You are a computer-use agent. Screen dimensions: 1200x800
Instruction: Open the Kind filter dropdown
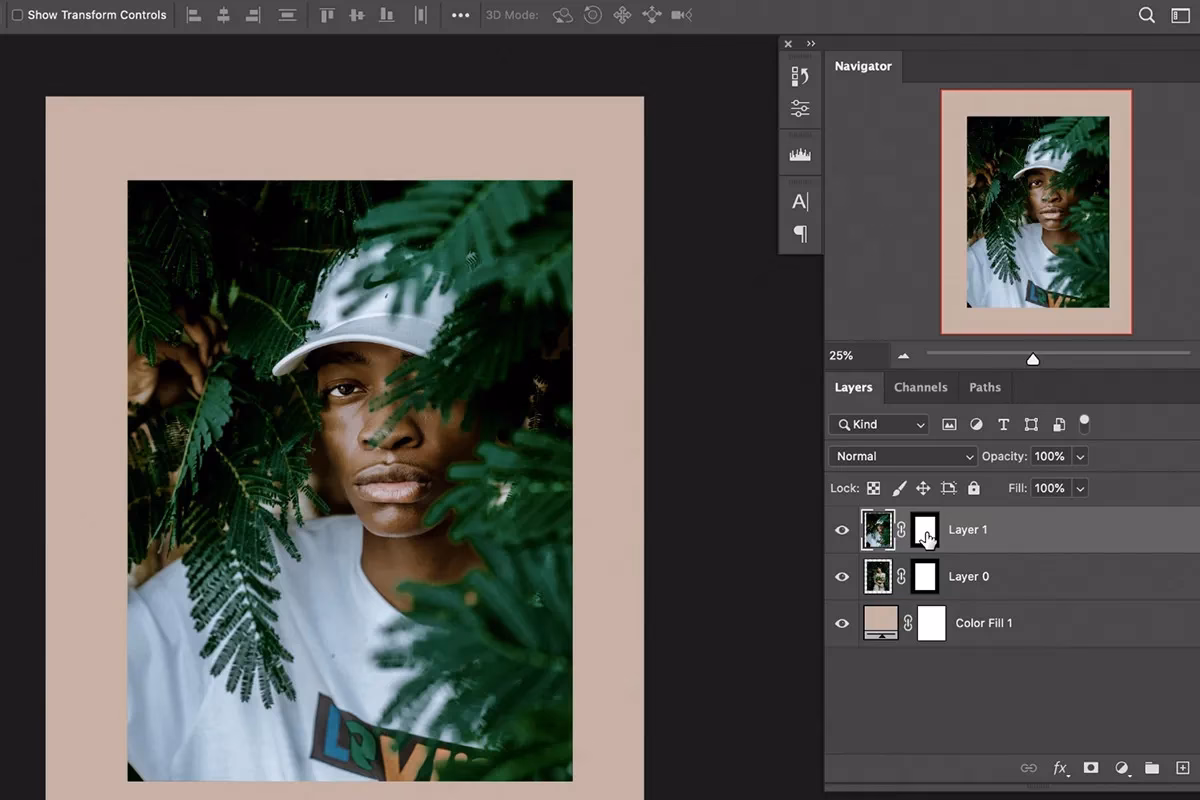pyautogui.click(x=878, y=424)
